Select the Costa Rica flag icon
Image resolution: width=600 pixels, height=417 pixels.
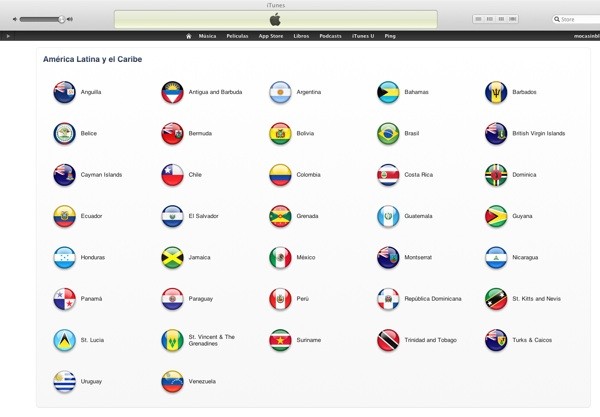[x=388, y=175]
